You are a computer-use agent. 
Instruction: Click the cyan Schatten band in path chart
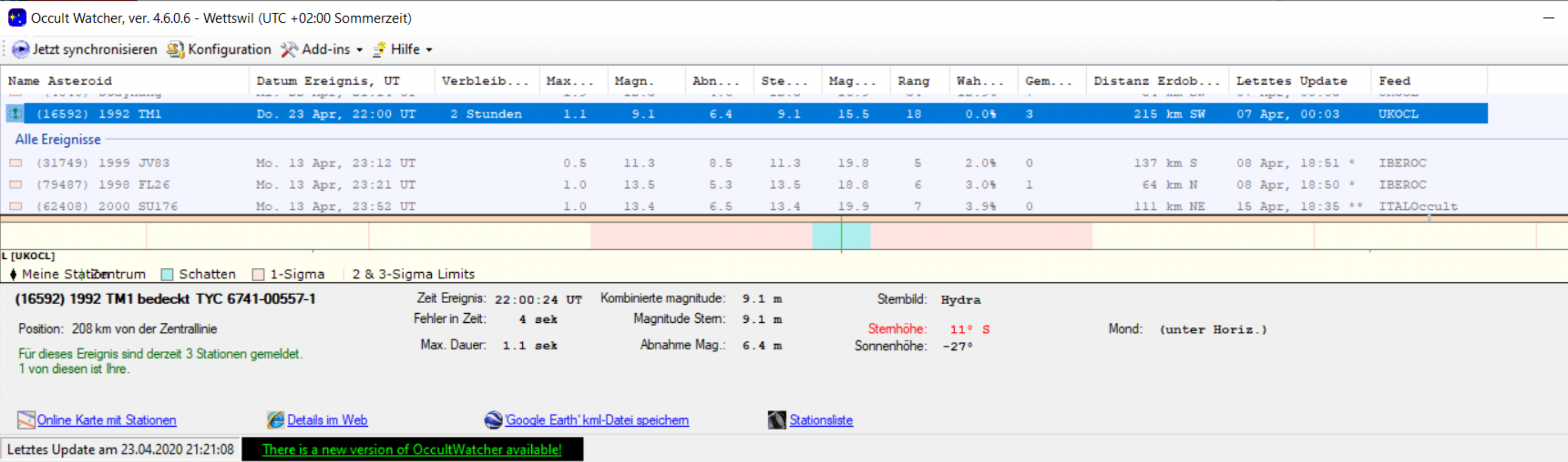(x=827, y=236)
